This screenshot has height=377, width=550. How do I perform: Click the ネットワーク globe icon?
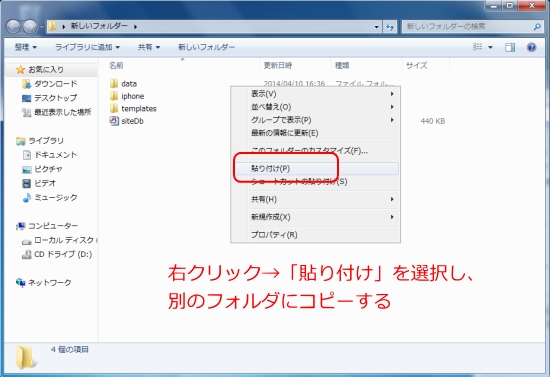click(x=21, y=283)
